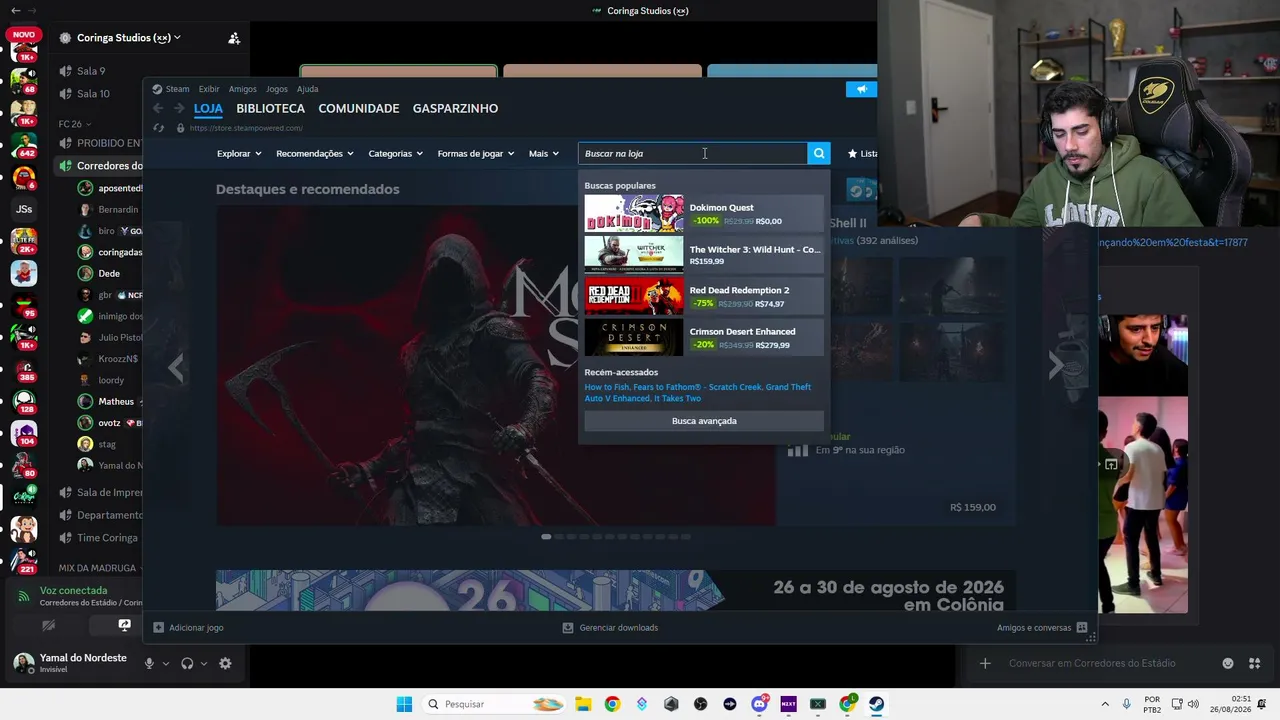Open Discord emoji picker in chat bar
1280x720 pixels.
pyautogui.click(x=1228, y=663)
